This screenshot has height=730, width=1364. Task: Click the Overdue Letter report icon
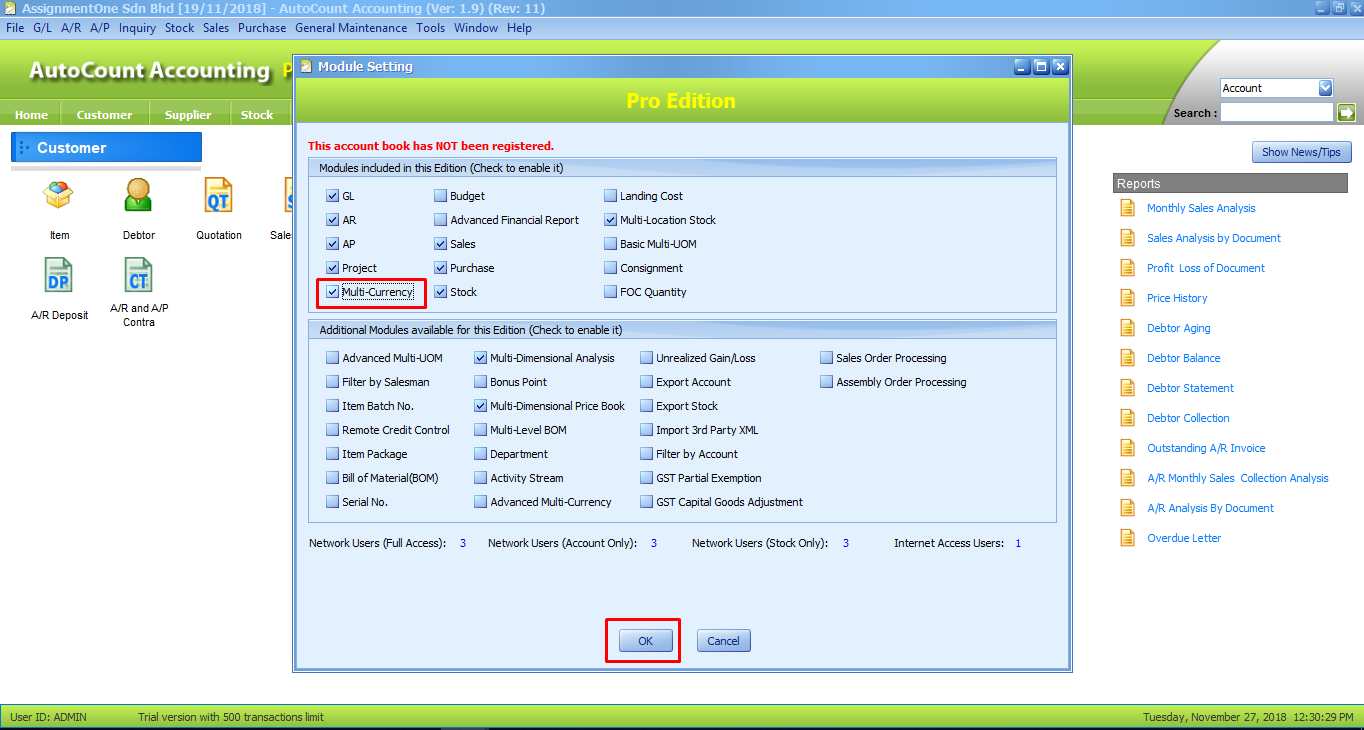click(x=1128, y=538)
